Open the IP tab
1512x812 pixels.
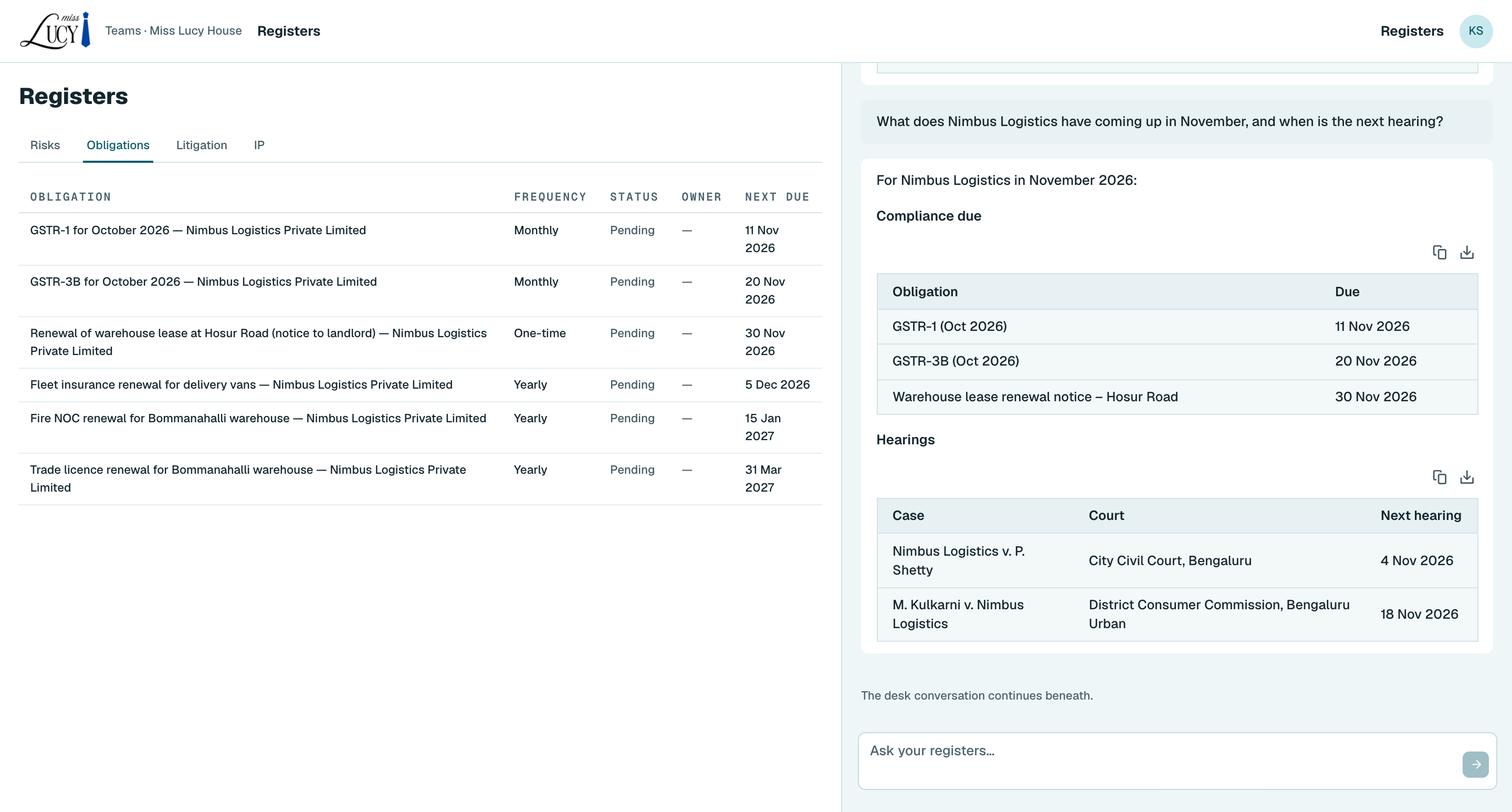(259, 145)
